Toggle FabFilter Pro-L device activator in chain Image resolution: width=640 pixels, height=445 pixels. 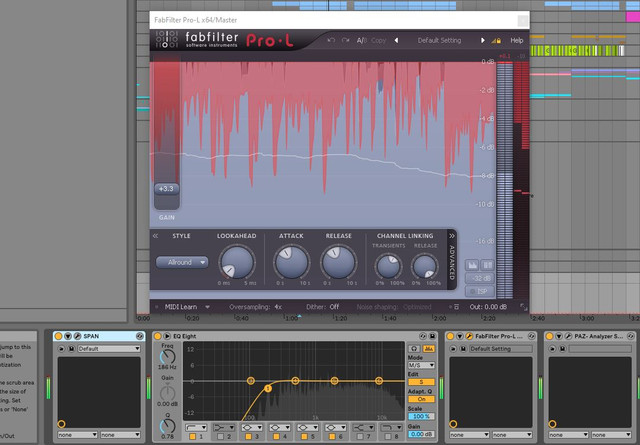450,336
